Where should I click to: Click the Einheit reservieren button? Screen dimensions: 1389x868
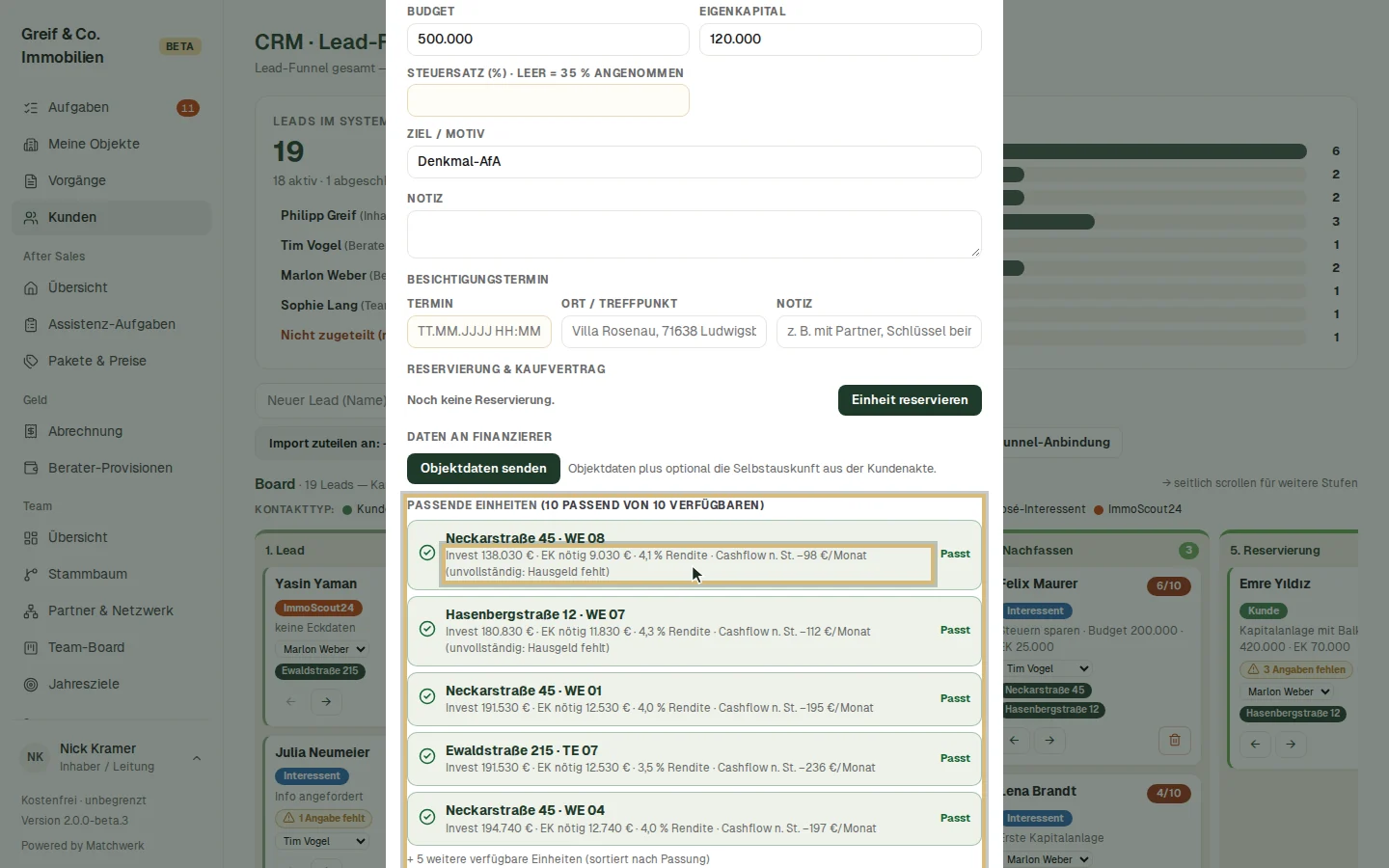(x=910, y=400)
